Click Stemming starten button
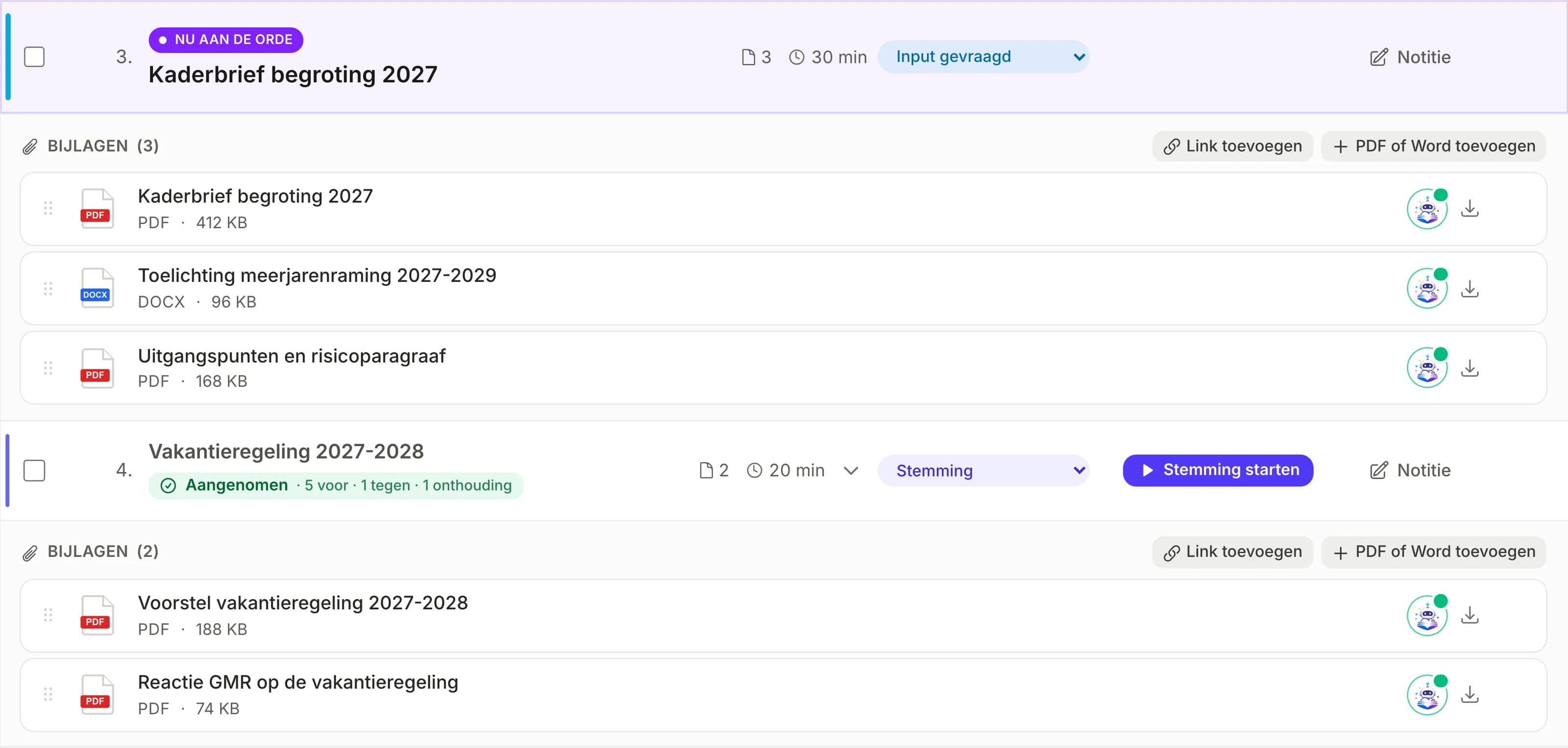1568x748 pixels. pos(1217,470)
